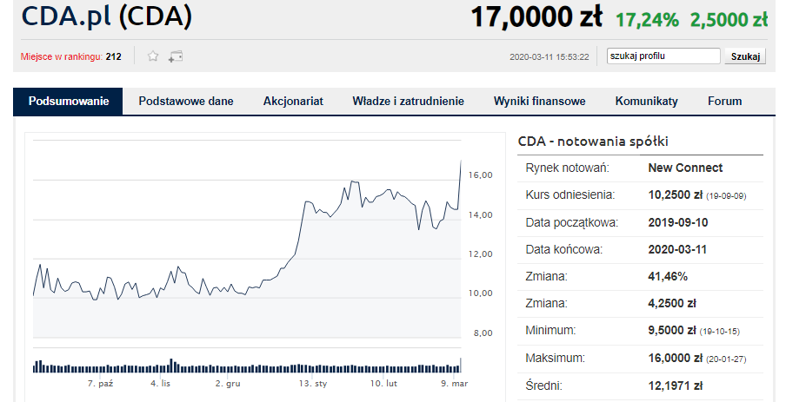Click timestamp 2020-03-11 15:53:22
786x402 pixels.
tap(549, 57)
